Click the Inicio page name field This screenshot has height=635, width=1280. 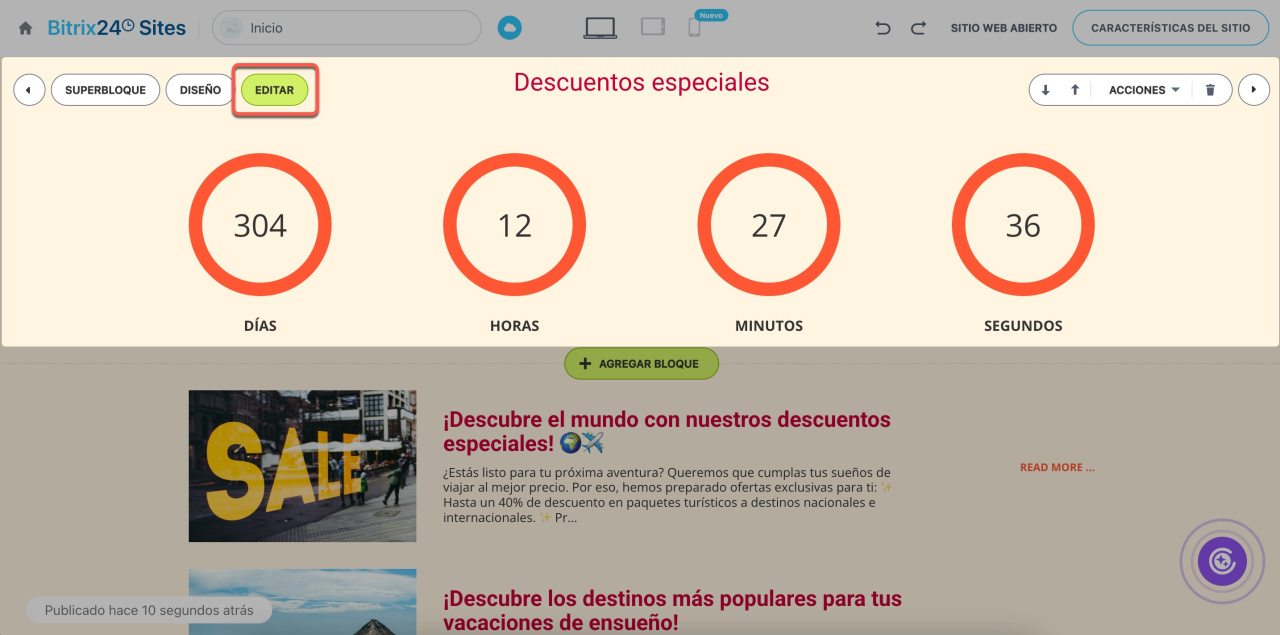(347, 28)
